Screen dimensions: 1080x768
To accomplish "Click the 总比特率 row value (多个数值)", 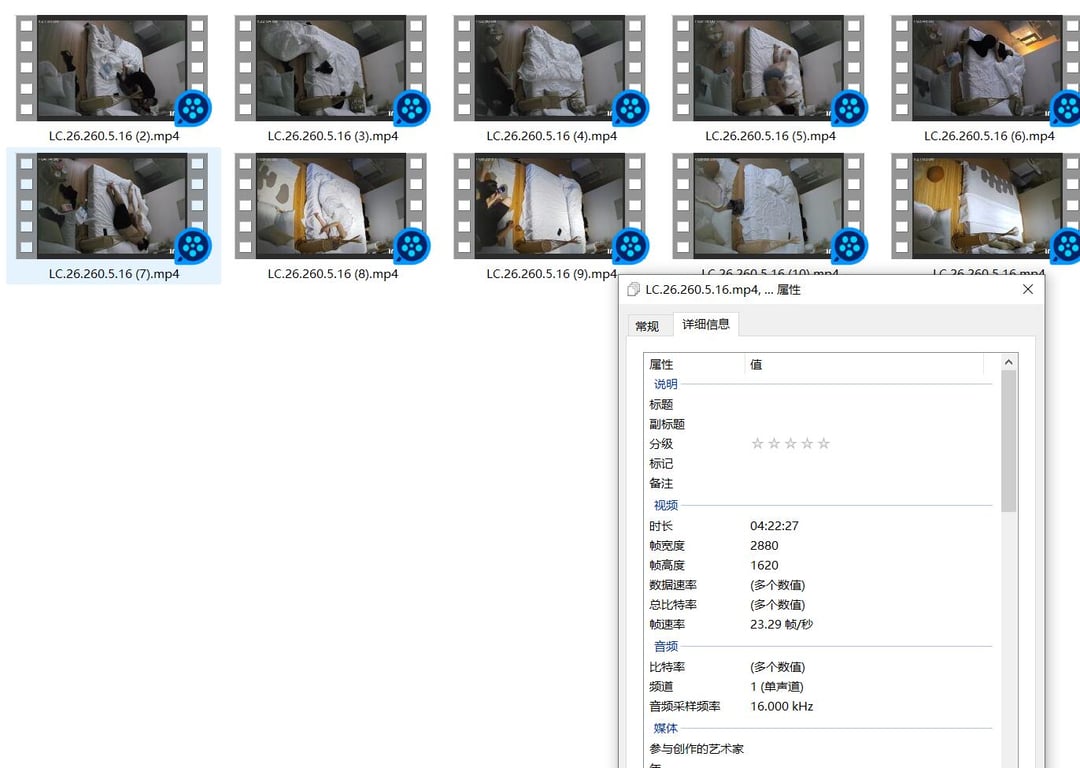I will (778, 605).
